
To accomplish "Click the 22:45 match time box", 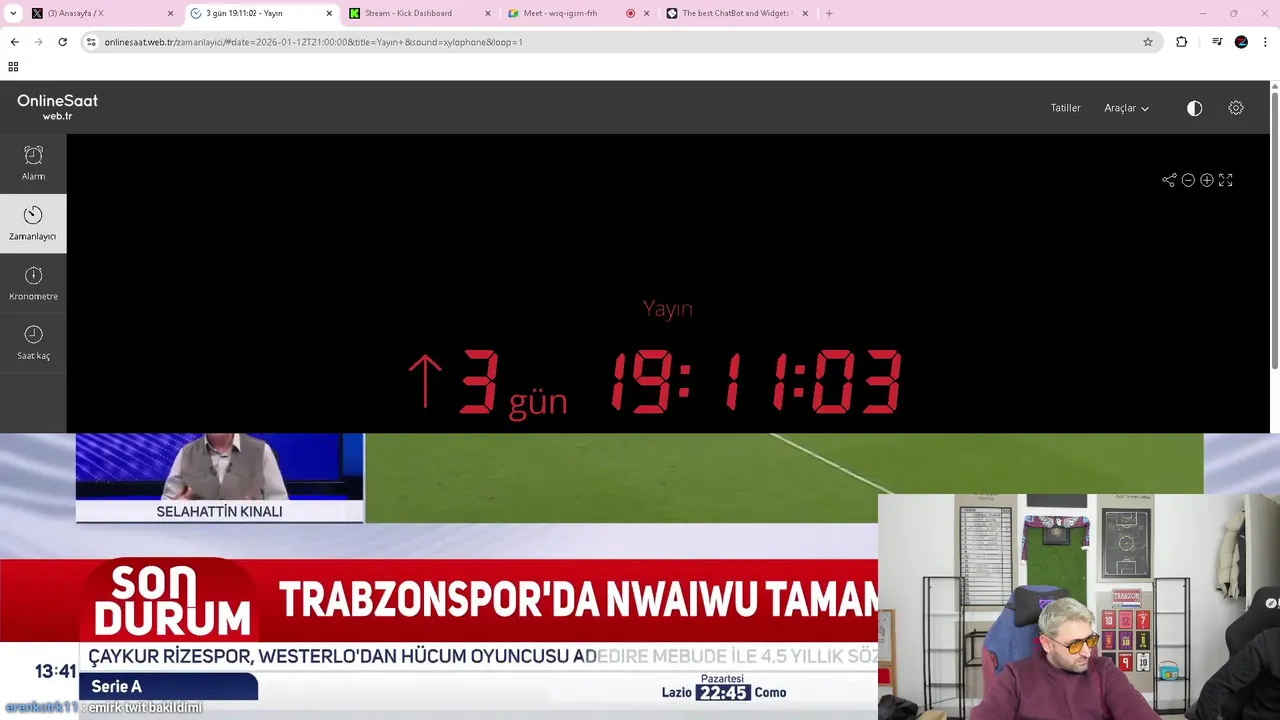I will coord(723,692).
